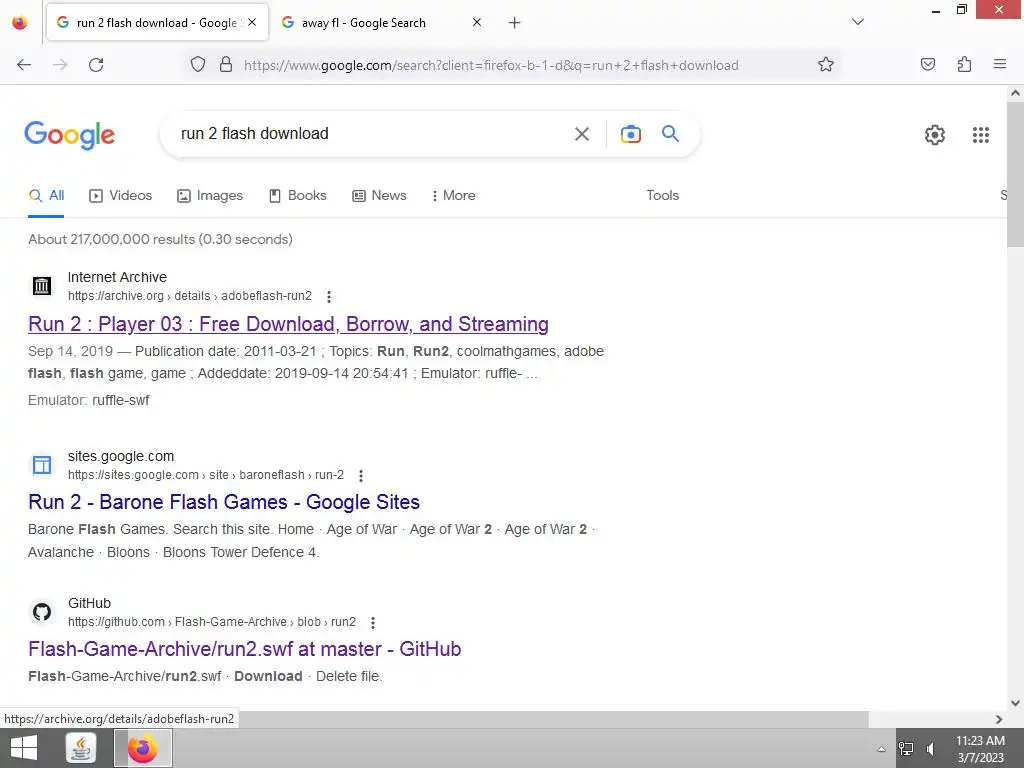
Task: Open 'Flash-Game-Archive/run2.swf' GitHub link
Action: point(245,648)
